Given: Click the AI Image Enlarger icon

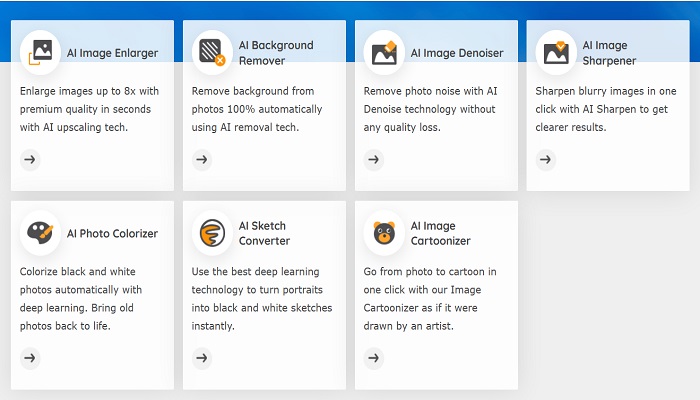Looking at the screenshot, I should tap(40, 52).
